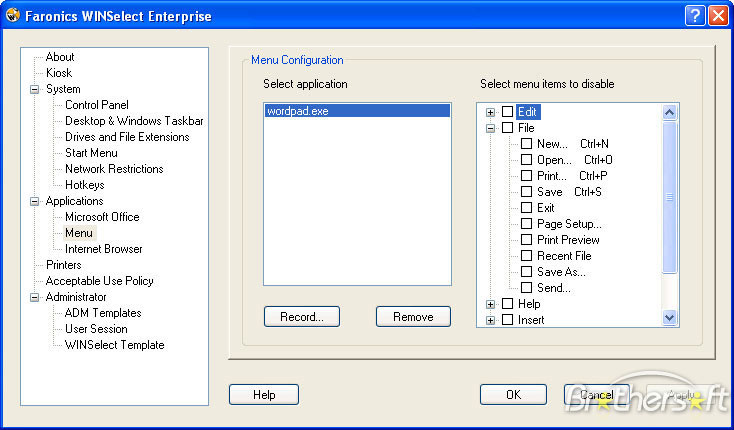Check the Insert menu checkbox
Image resolution: width=734 pixels, height=430 pixels.
[x=507, y=320]
